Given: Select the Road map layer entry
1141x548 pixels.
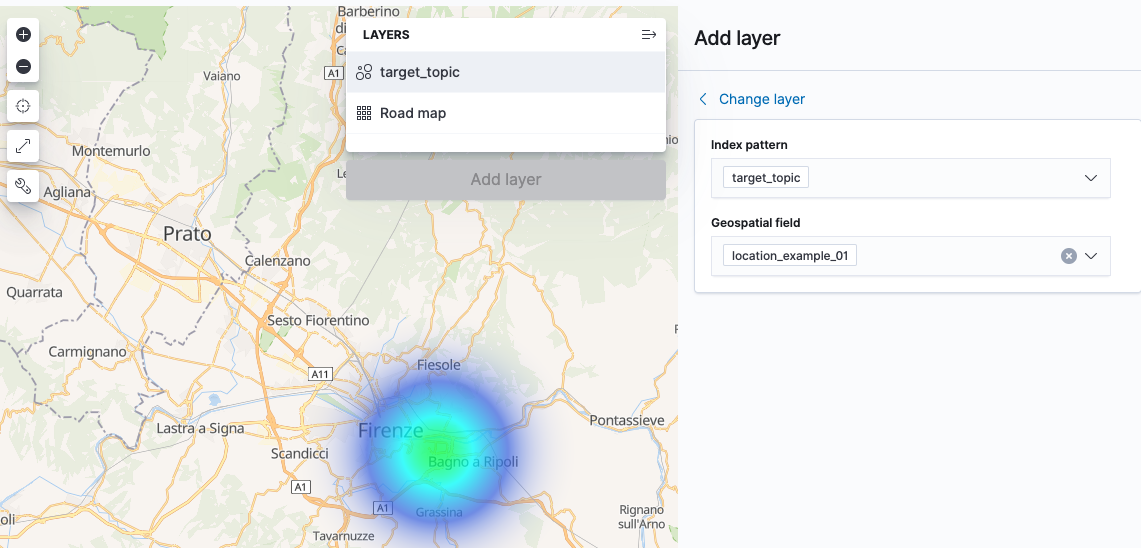Looking at the screenshot, I should pyautogui.click(x=413, y=113).
